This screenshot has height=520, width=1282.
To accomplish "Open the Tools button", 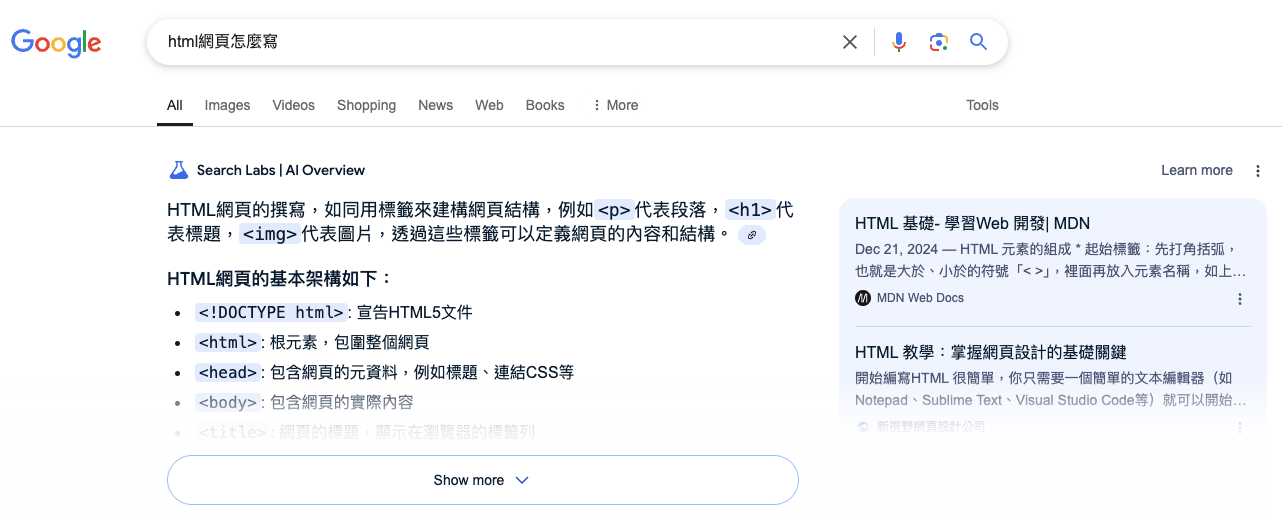I will click(982, 105).
